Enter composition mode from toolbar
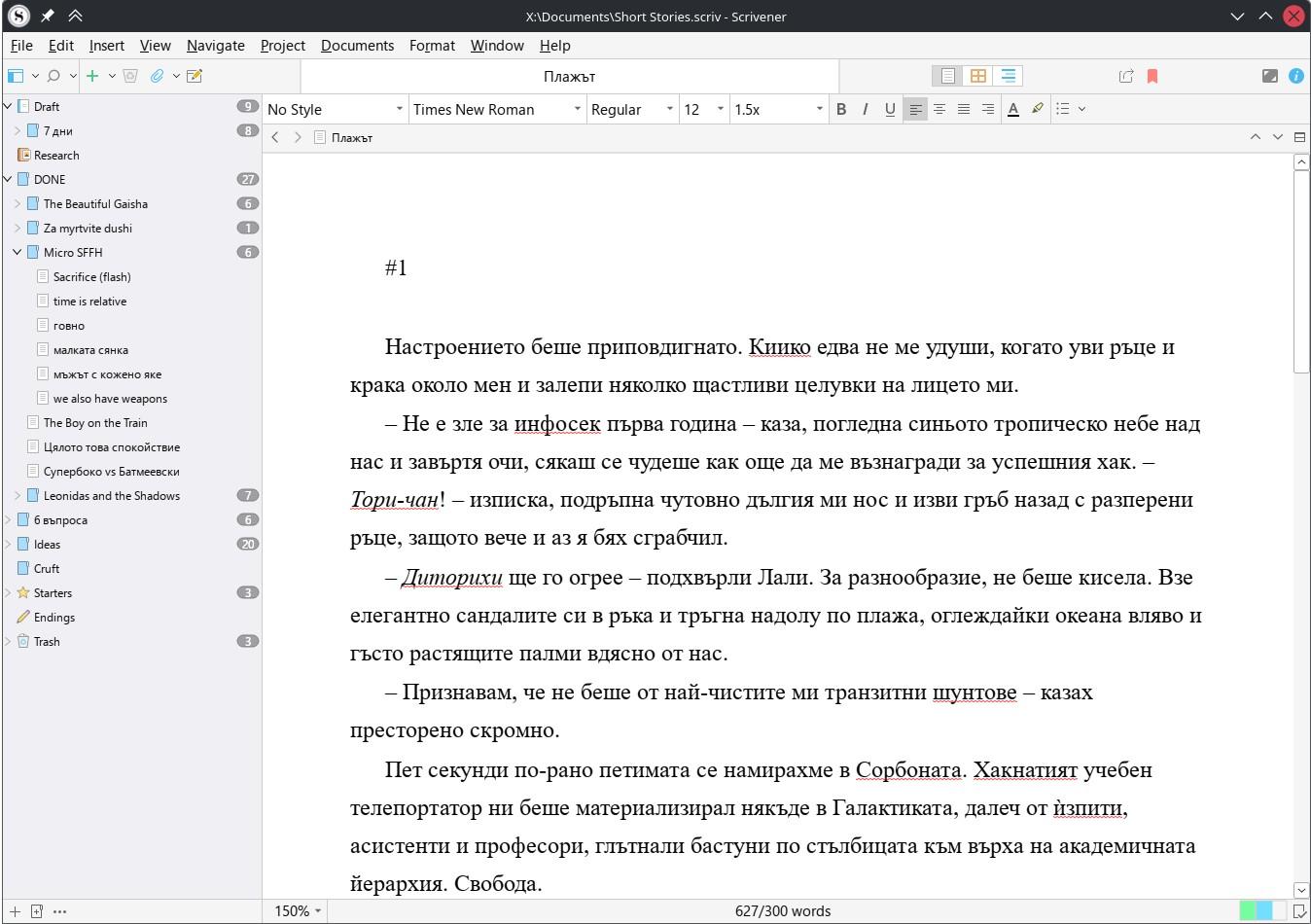The height and width of the screenshot is (924, 1311). point(1269,76)
